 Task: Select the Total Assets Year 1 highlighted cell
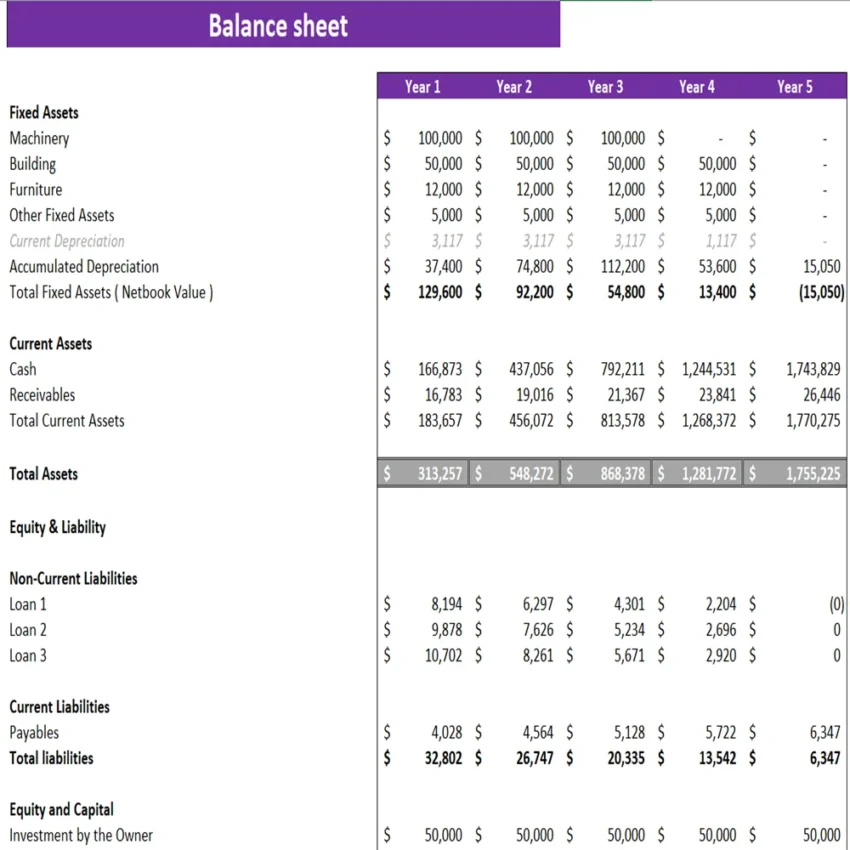425,473
